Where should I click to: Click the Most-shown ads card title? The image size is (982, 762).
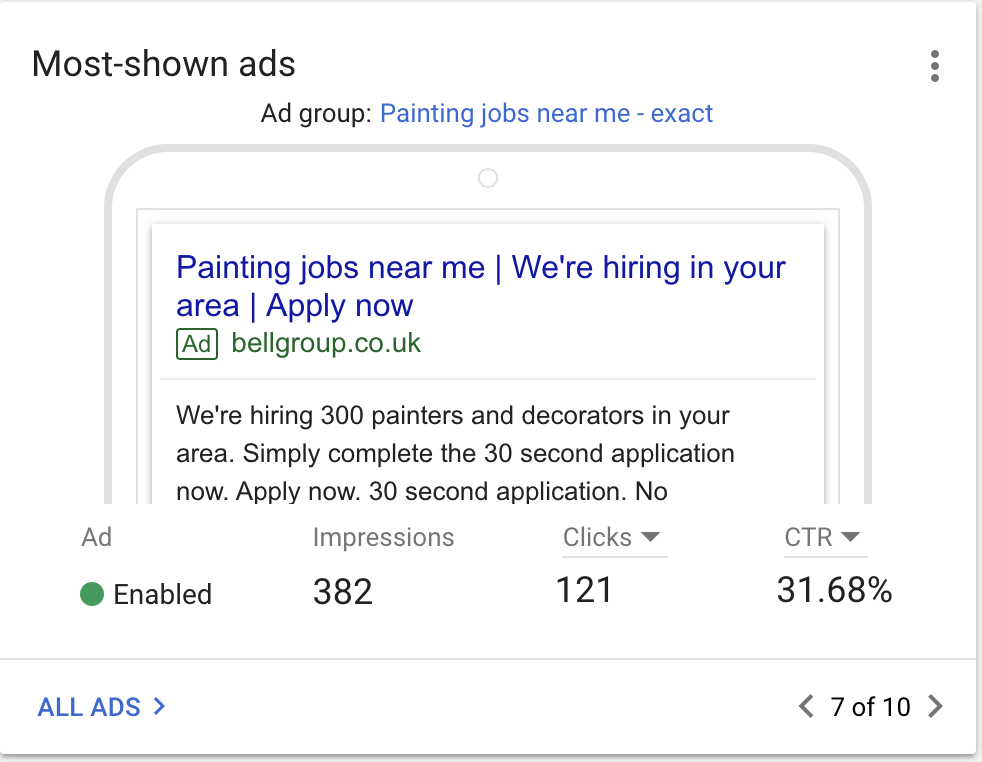coord(163,64)
